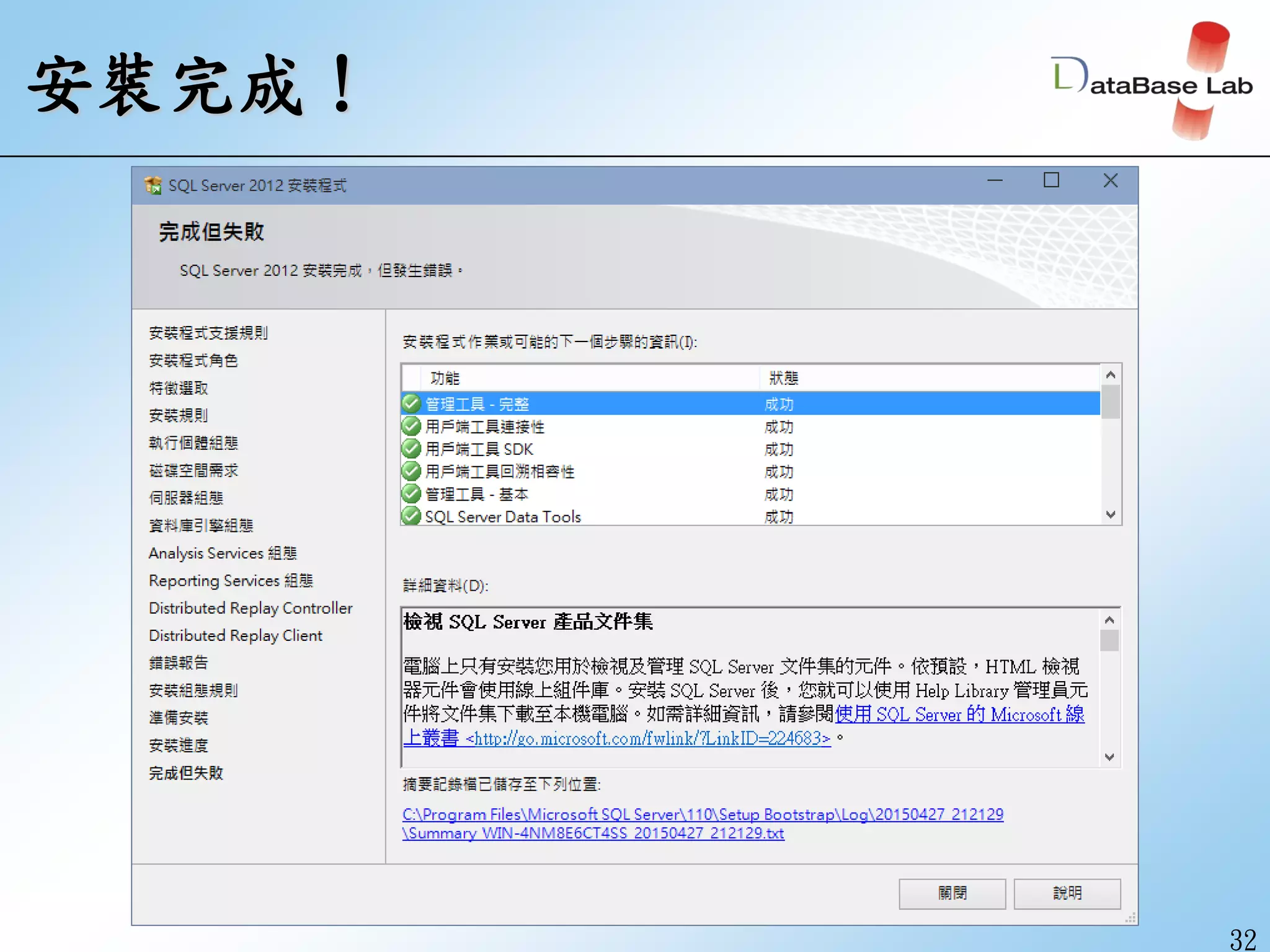The height and width of the screenshot is (952, 1270).
Task: Click the Distributed Replay Client step
Action: point(236,635)
